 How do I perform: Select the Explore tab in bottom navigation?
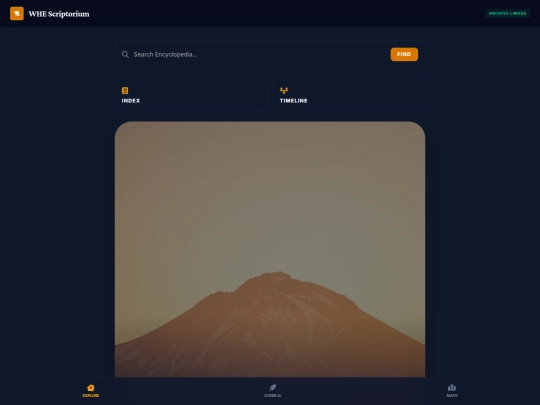(x=91, y=391)
